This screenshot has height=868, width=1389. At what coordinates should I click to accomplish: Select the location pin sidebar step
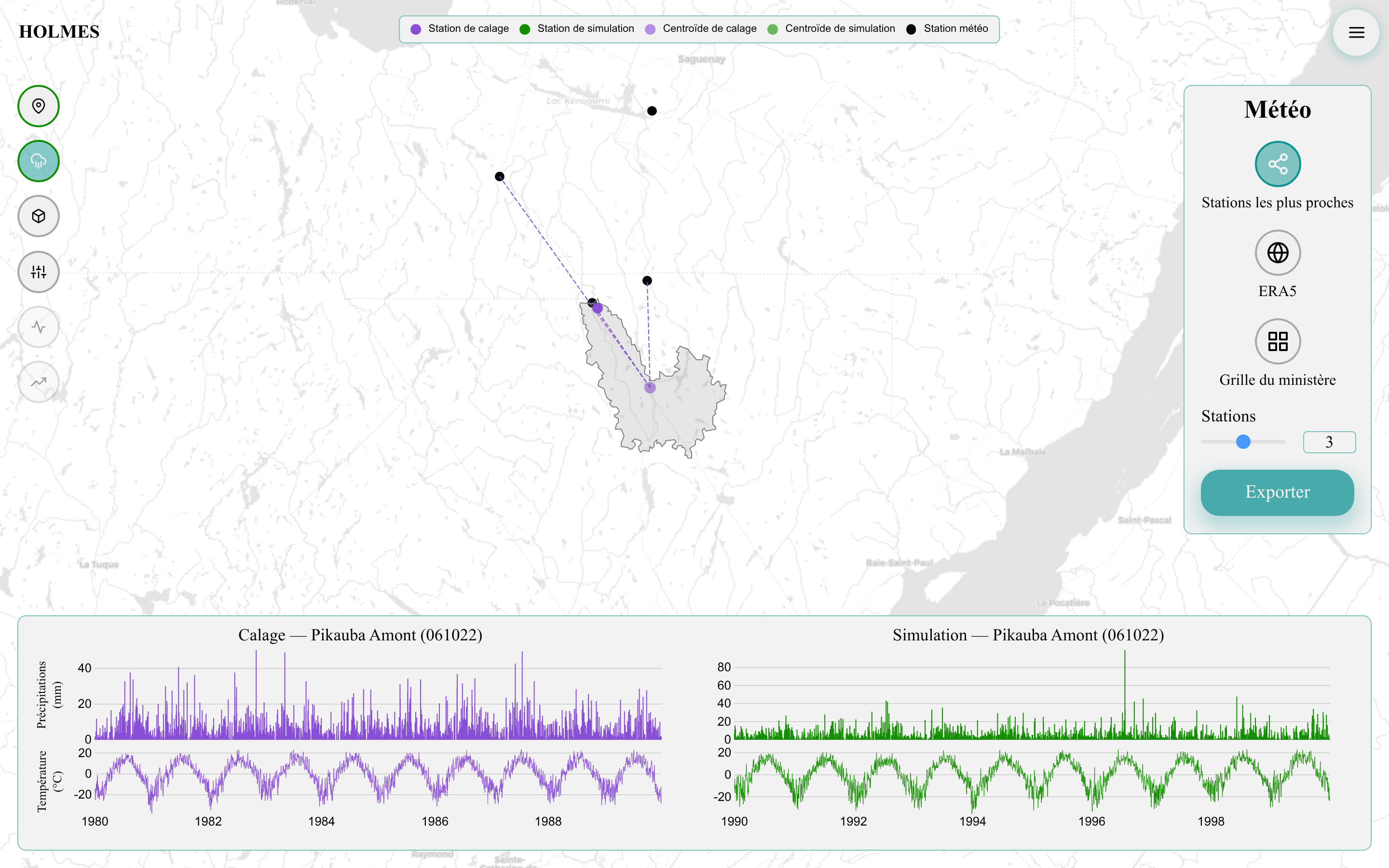click(39, 106)
